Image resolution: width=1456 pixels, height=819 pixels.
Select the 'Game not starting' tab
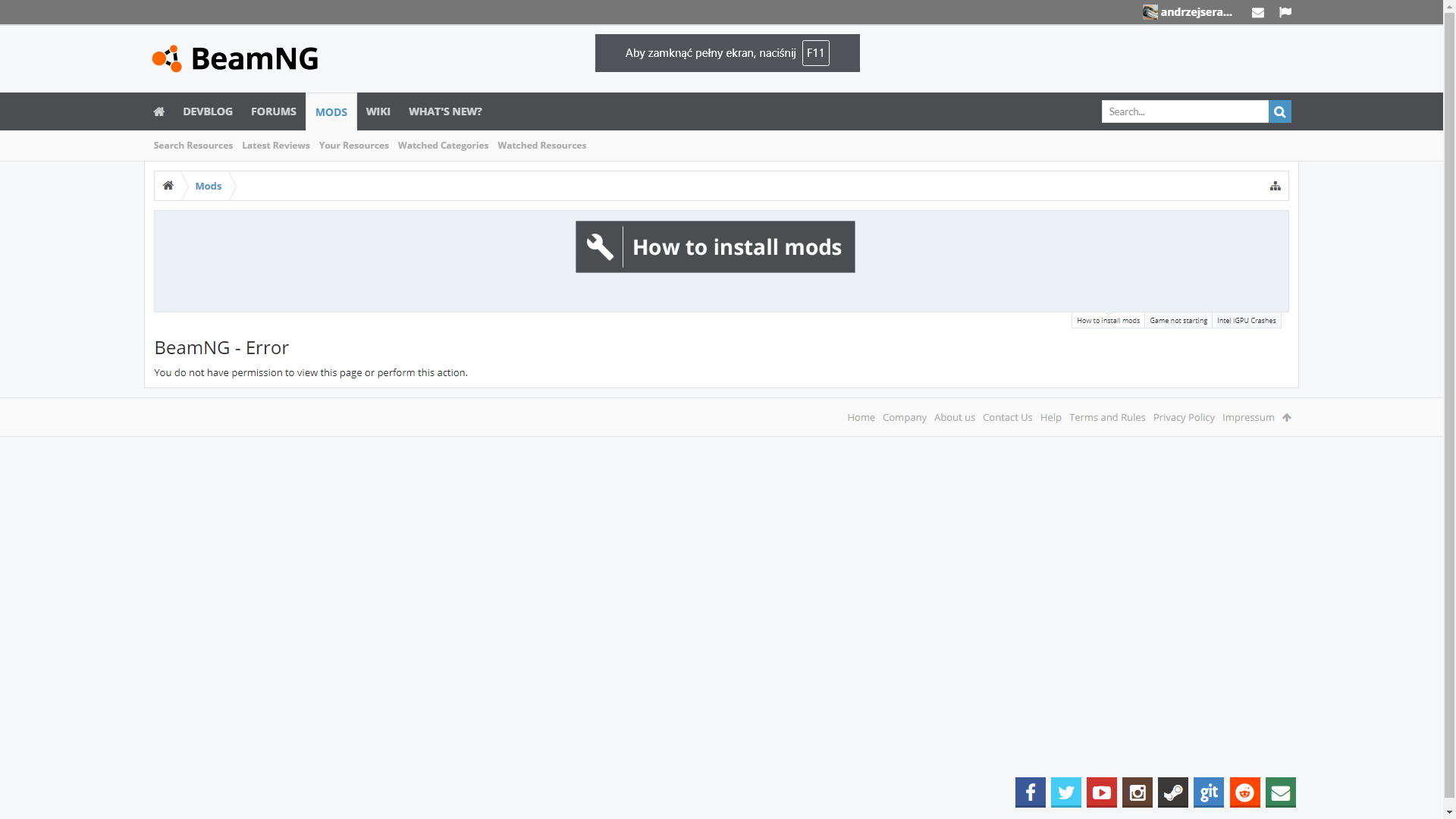1178,321
